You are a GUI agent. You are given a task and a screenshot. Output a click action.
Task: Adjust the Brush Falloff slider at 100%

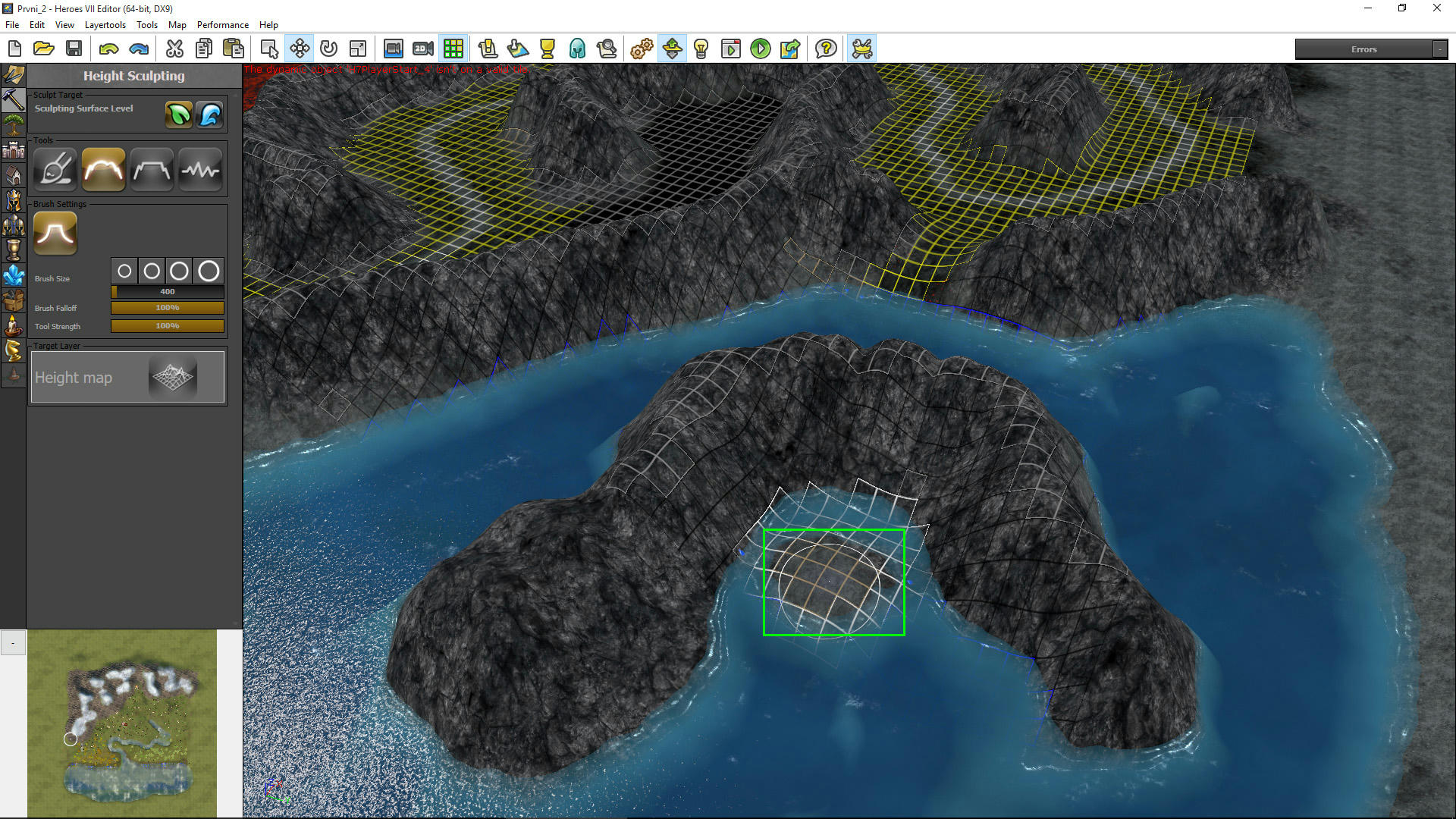(168, 308)
